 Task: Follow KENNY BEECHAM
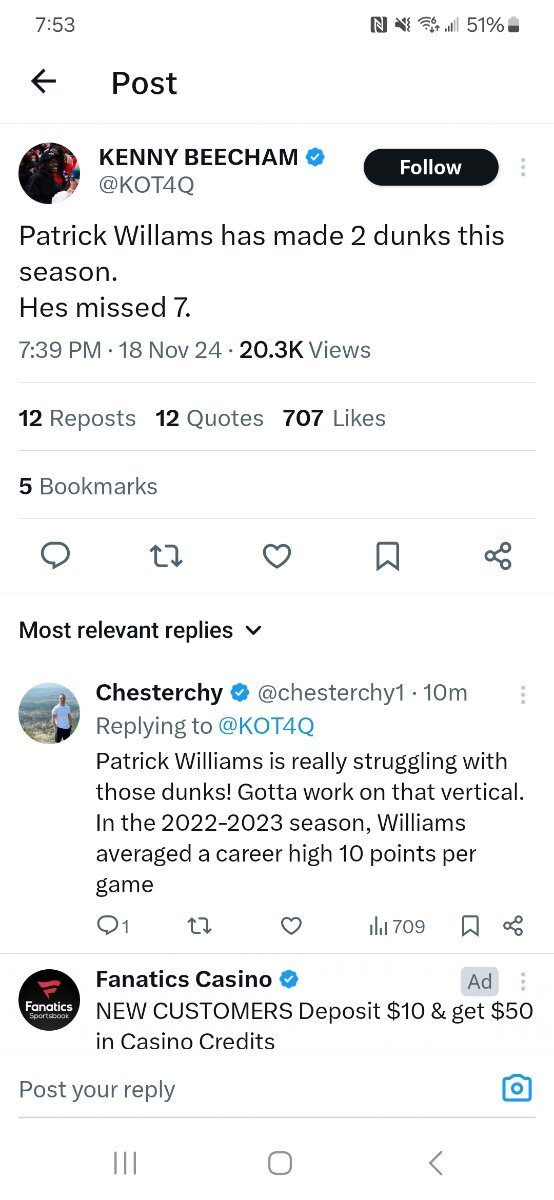pos(431,168)
